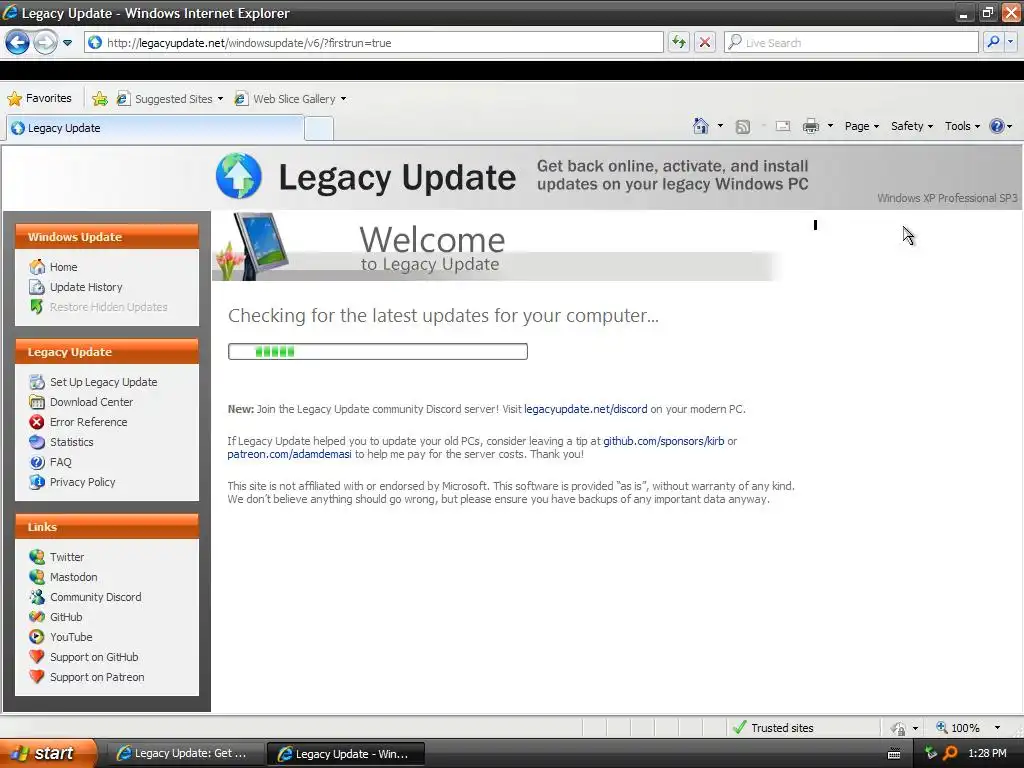Screen dimensions: 1024x768
Task: Click the YouTube play icon
Action: (37, 637)
